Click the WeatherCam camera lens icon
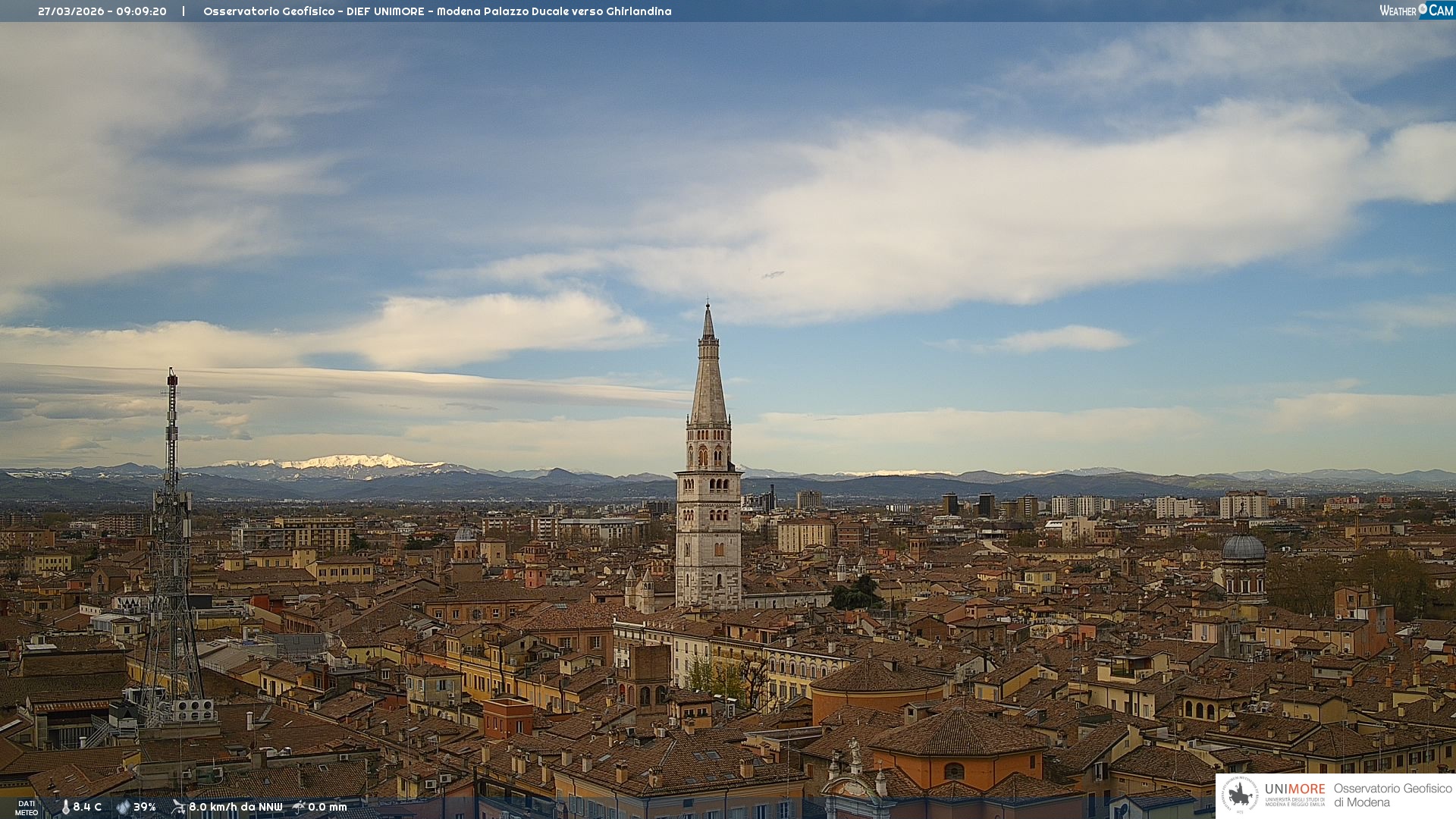The width and height of the screenshot is (1456, 819). [1423, 9]
